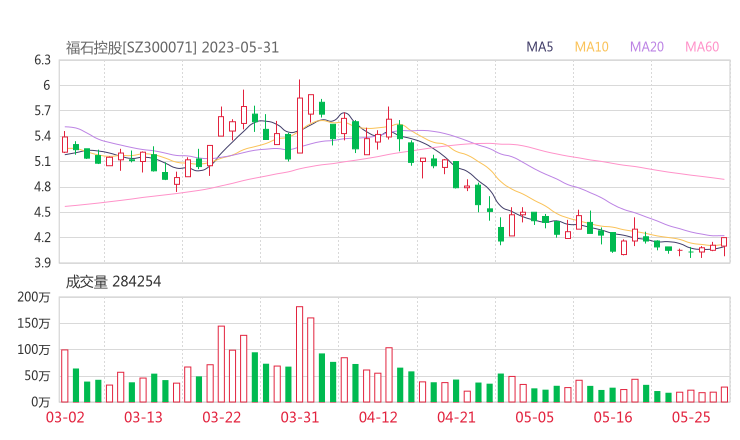740x440 pixels.
Task: Click the 4.5 price axis label
Action: click(x=42, y=212)
